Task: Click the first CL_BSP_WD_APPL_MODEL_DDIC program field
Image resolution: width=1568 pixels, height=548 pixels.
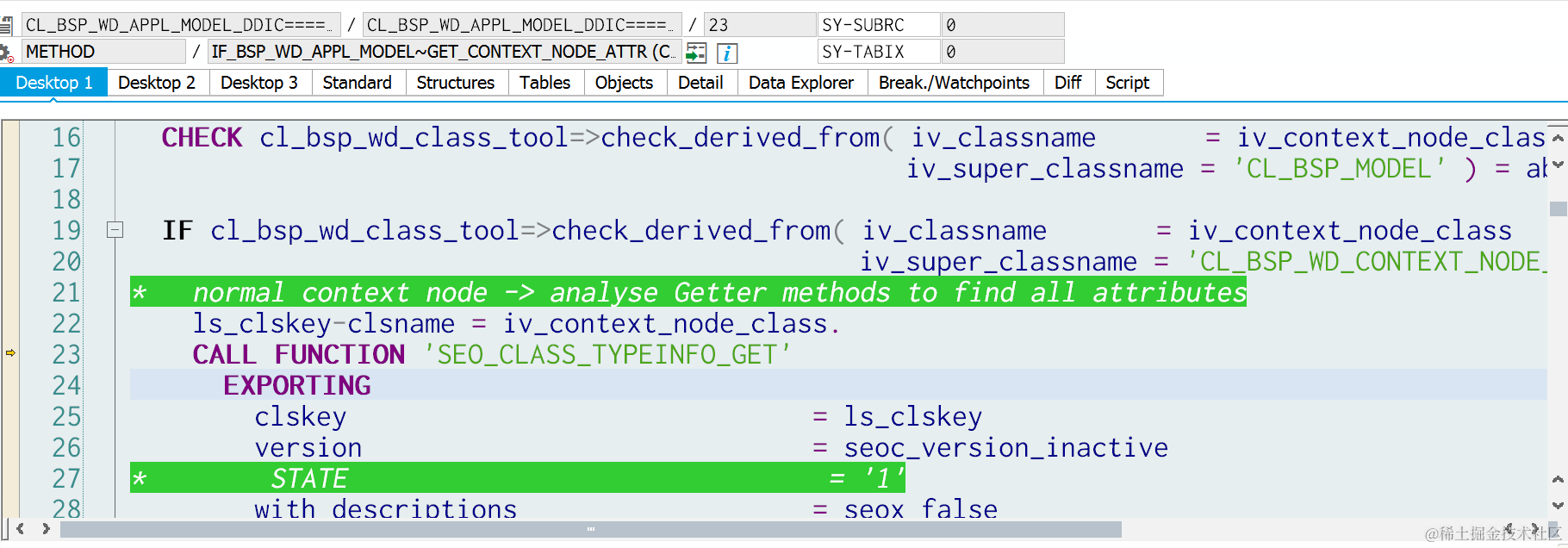Action: point(181,25)
